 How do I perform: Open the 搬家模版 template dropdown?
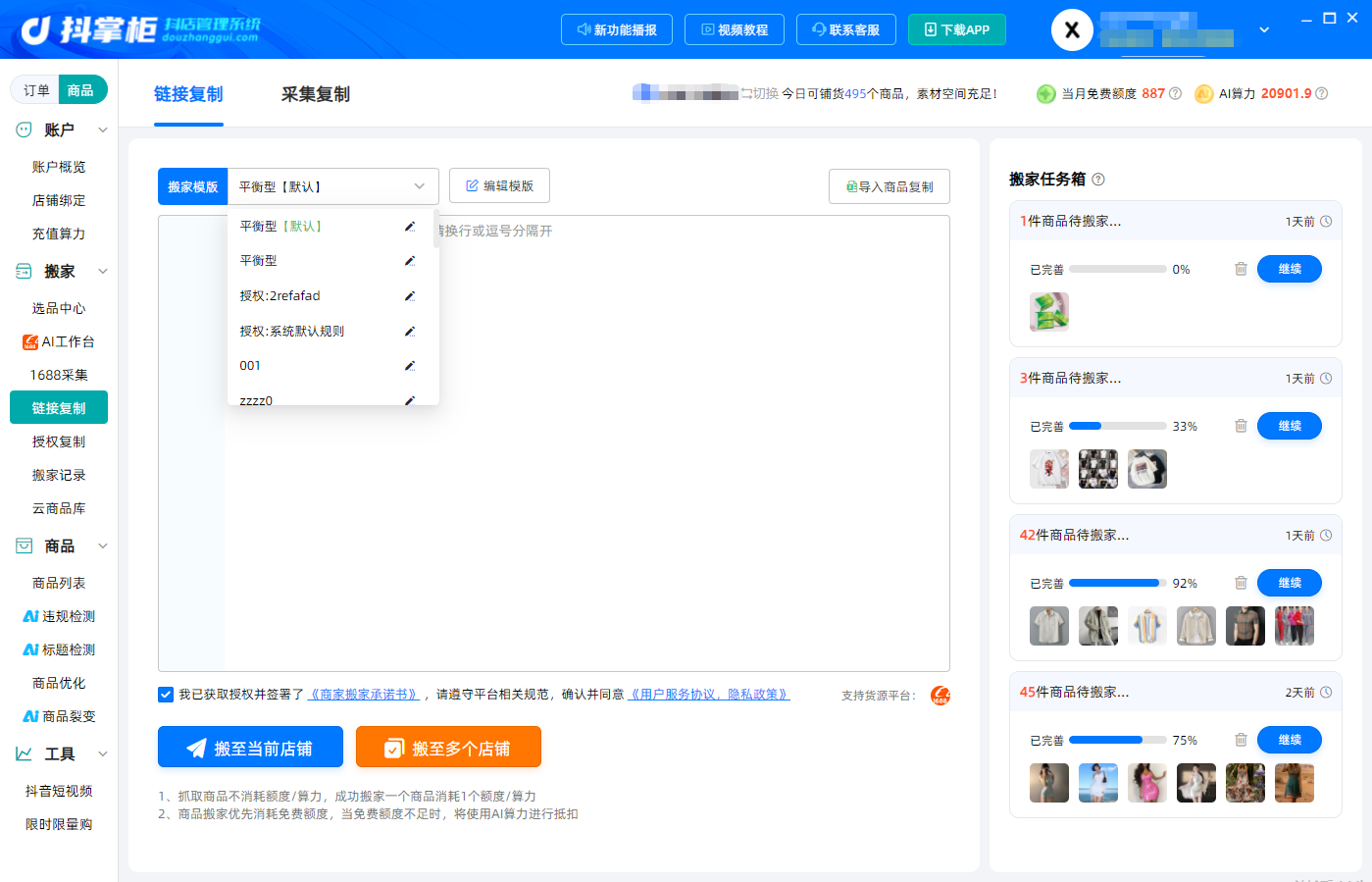[333, 186]
